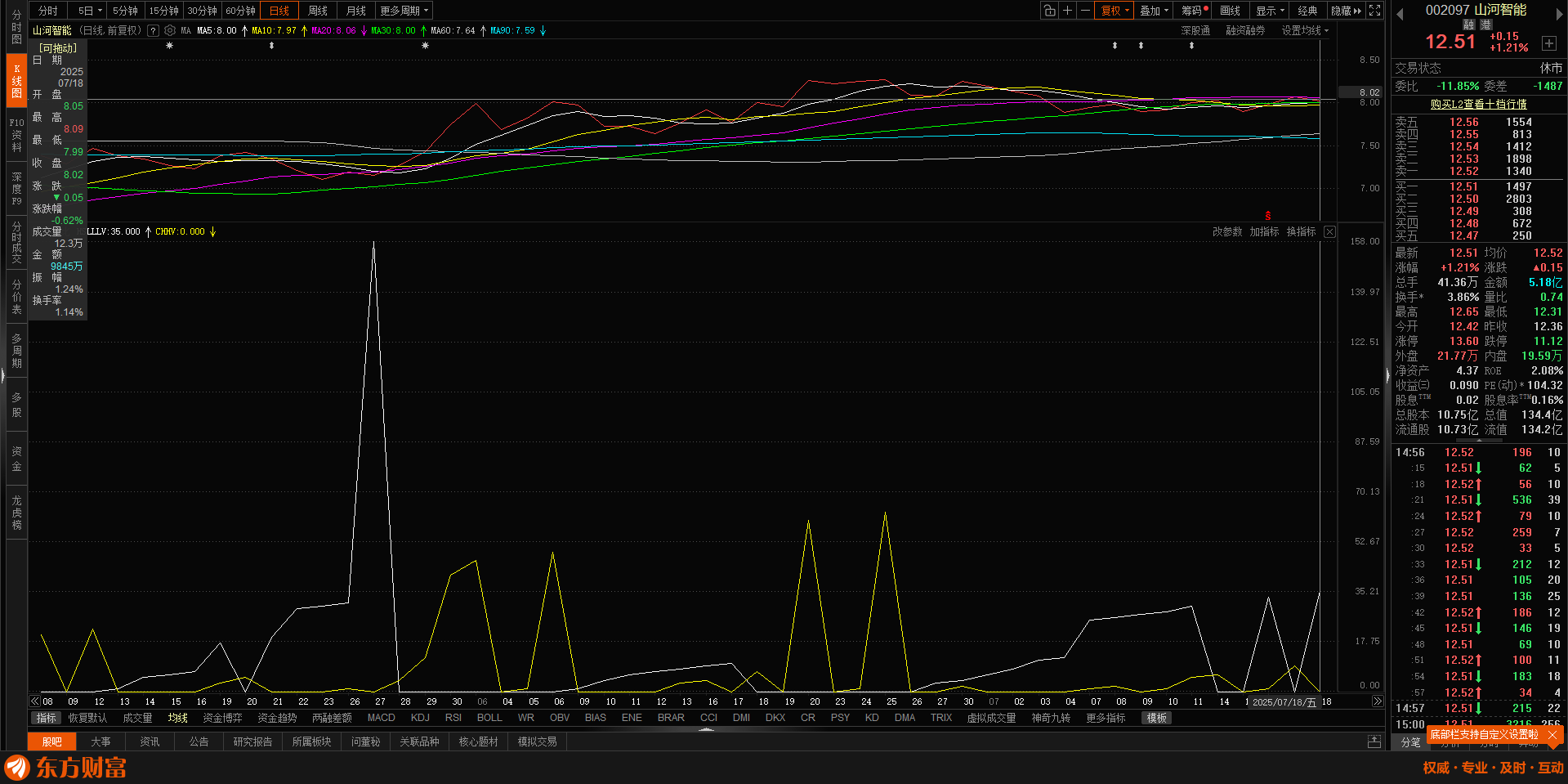Toggle the 筹码 chip distribution panel
The image size is (1568, 784).
pos(1194,11)
